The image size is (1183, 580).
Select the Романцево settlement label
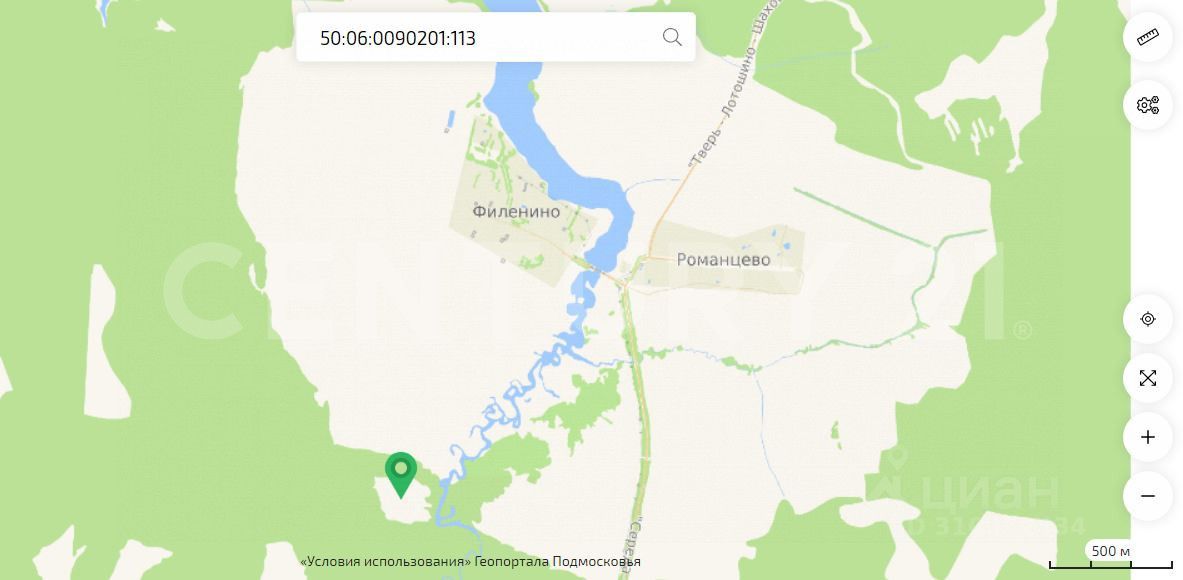(724, 260)
